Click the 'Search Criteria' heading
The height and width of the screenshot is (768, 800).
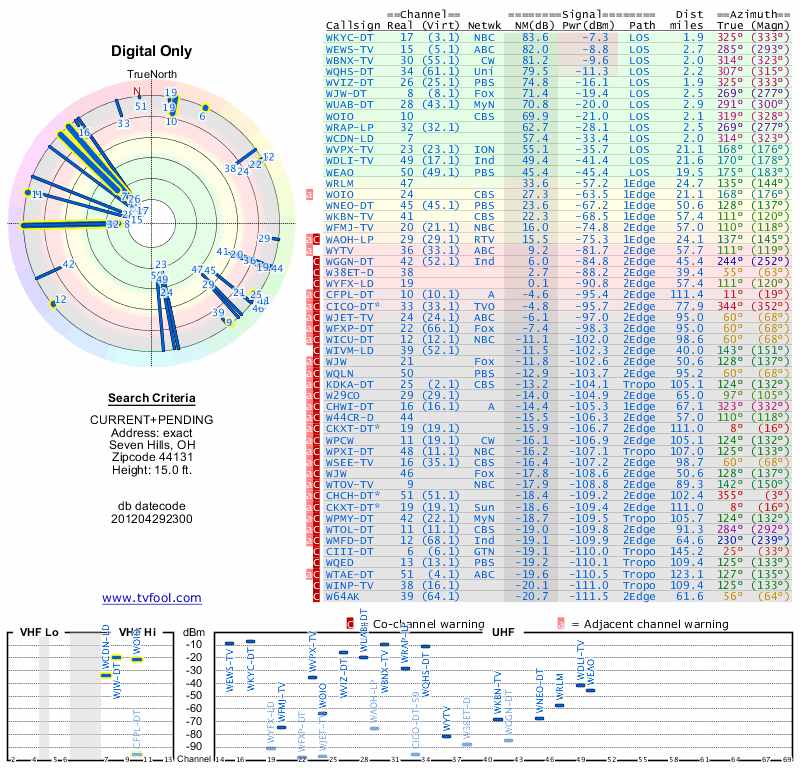click(152, 398)
